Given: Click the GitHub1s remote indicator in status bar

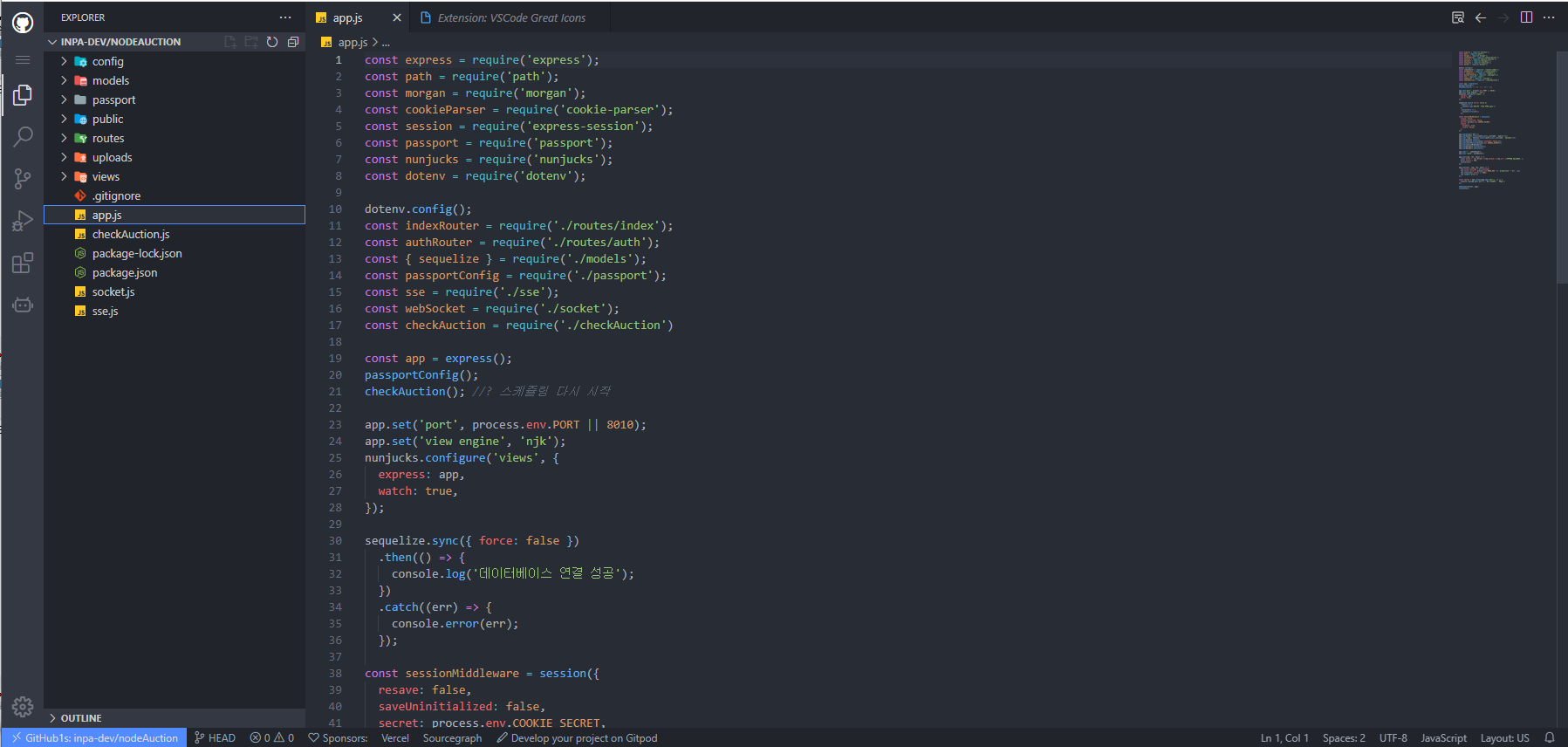Looking at the screenshot, I should click(94, 738).
